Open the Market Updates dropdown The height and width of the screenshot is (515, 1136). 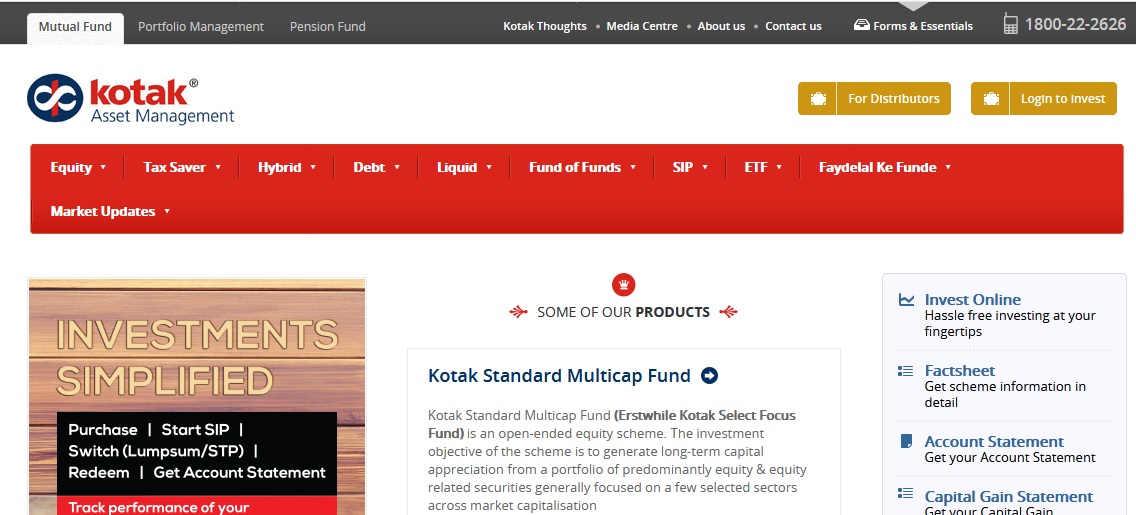110,211
